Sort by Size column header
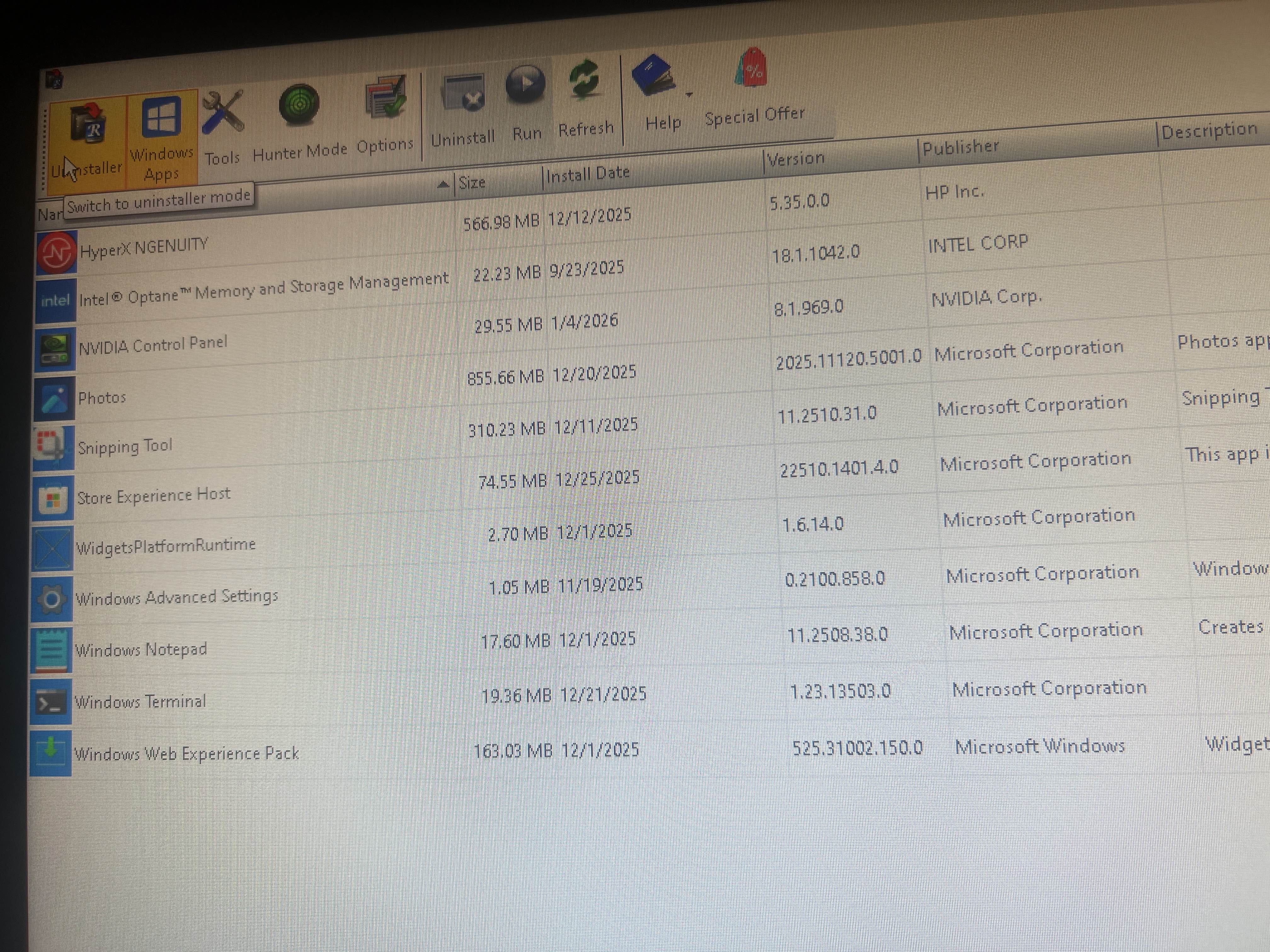Screen dimensions: 1270x952 point(472,183)
